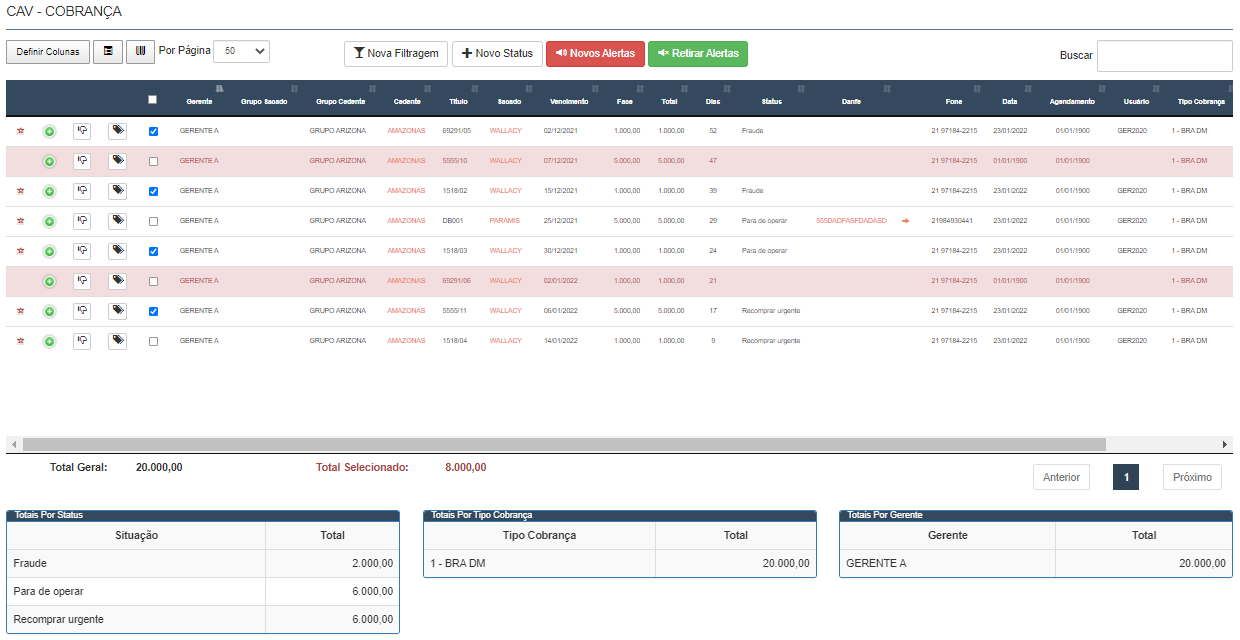
Task: Toggle the select-all checkbox in the table header
Action: pos(153,100)
